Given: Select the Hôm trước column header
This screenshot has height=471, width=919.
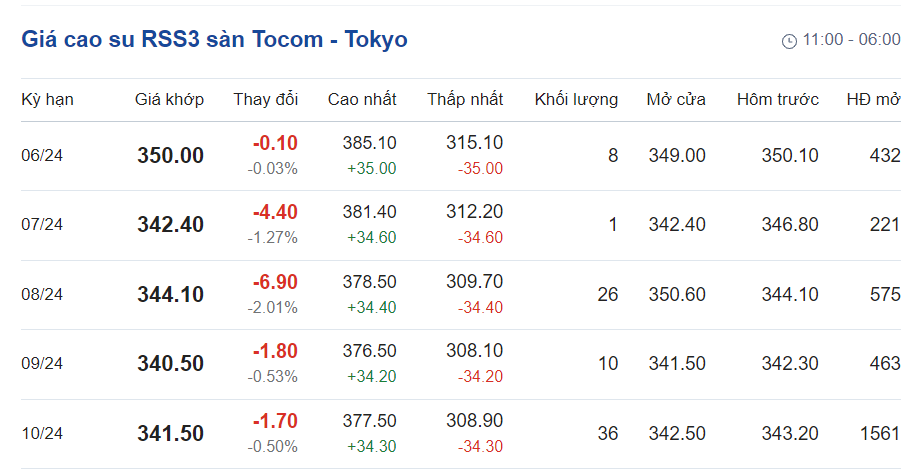Looking at the screenshot, I should click(778, 99).
